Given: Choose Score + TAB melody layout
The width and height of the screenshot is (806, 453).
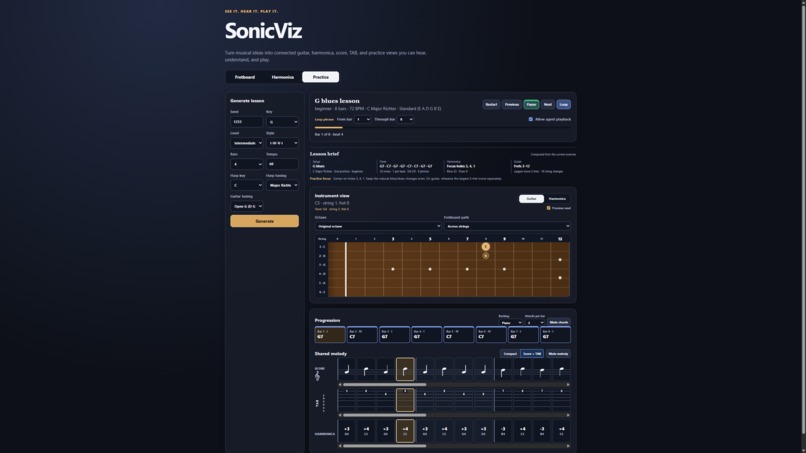Looking at the screenshot, I should pyautogui.click(x=532, y=354).
